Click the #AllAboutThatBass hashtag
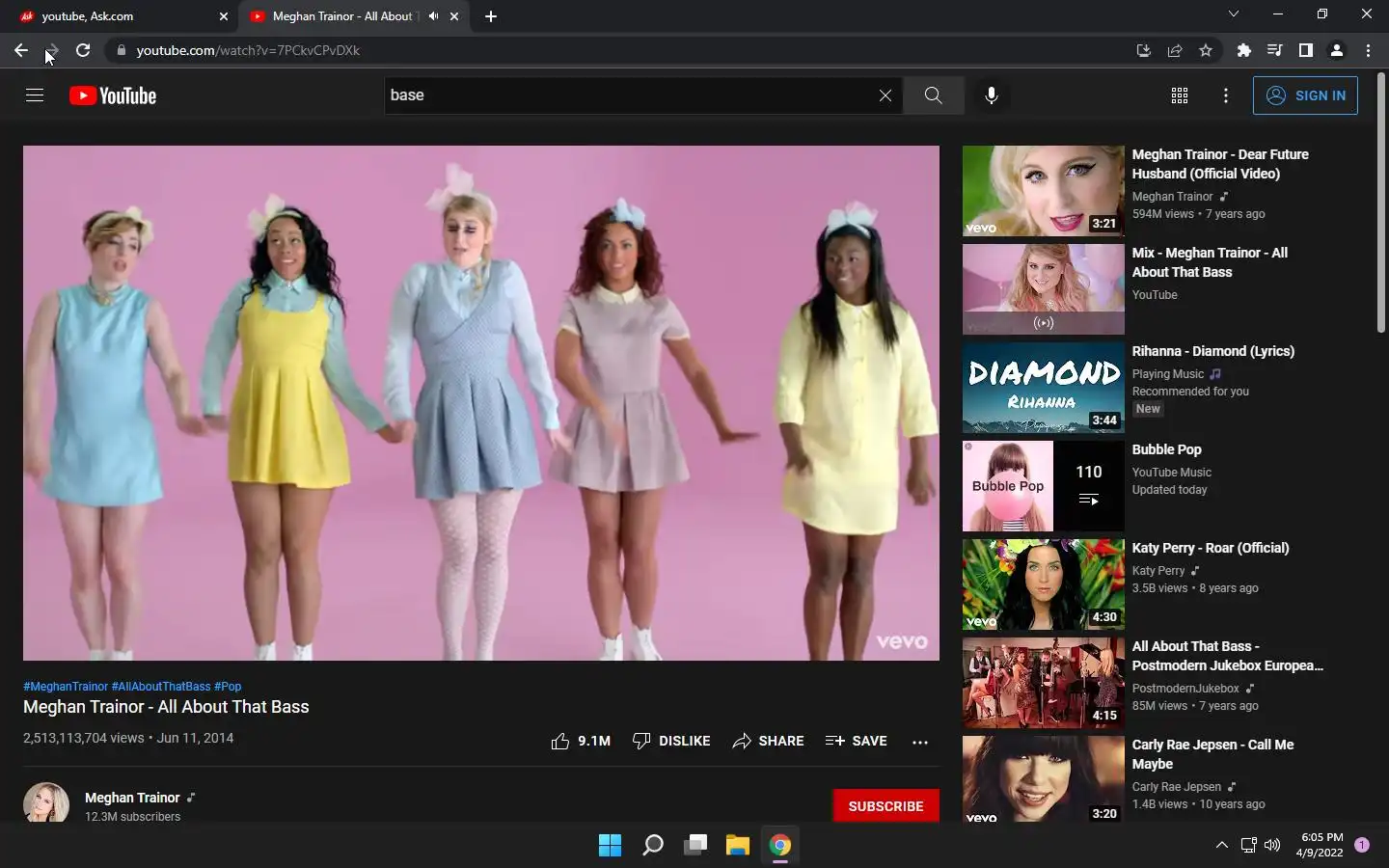Screen dimensions: 1389x868 click(x=161, y=687)
